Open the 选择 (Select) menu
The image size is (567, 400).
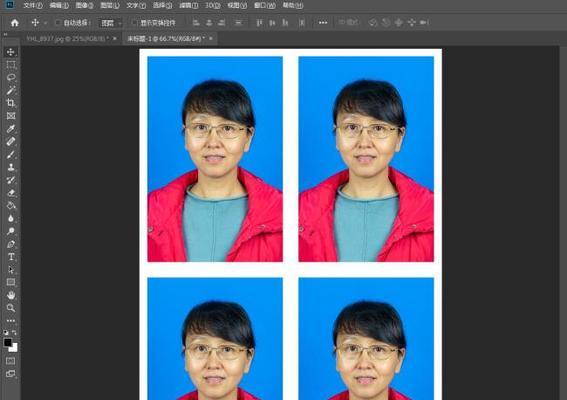pos(162,5)
